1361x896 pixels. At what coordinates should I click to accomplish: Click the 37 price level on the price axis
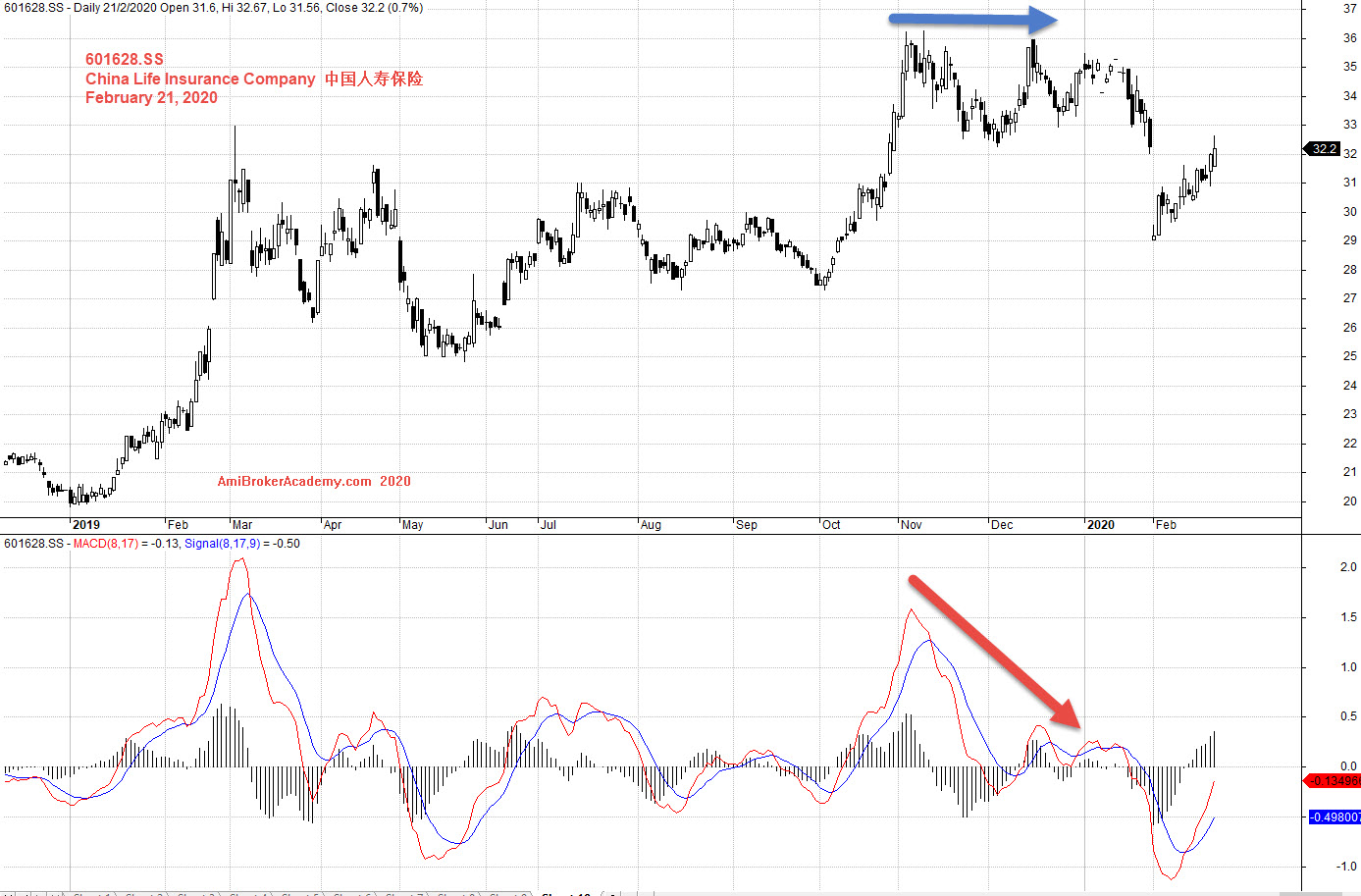click(x=1350, y=9)
